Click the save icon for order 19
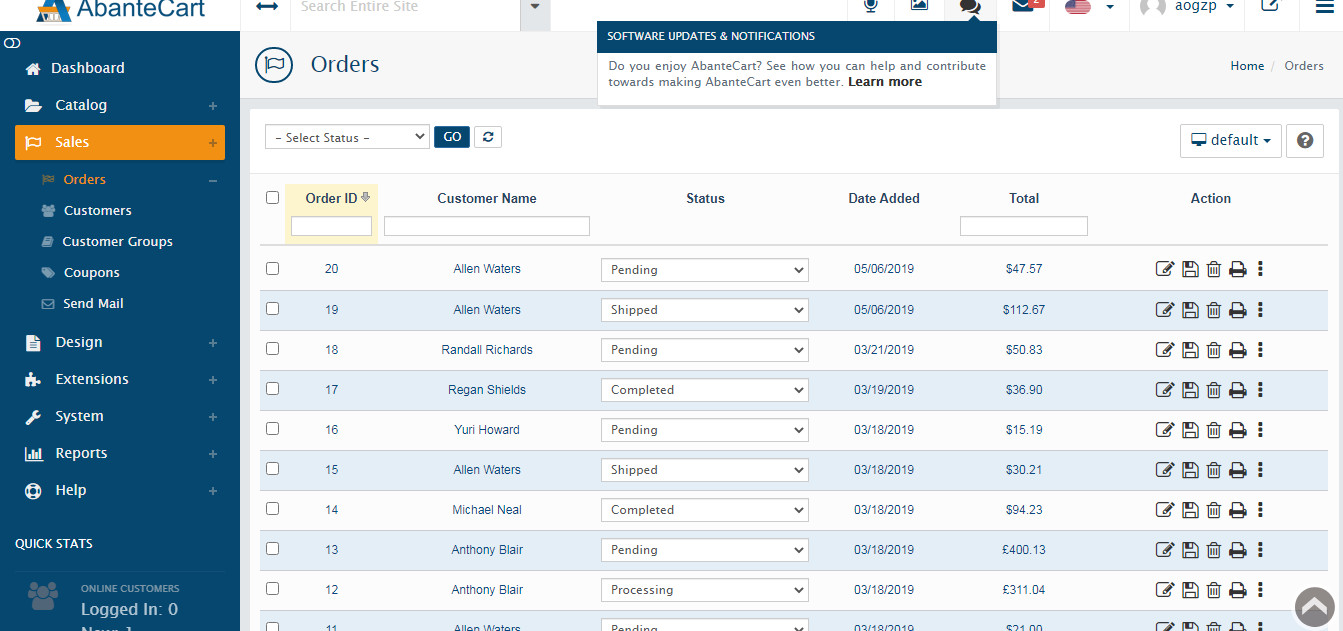The height and width of the screenshot is (631, 1343). click(x=1190, y=310)
